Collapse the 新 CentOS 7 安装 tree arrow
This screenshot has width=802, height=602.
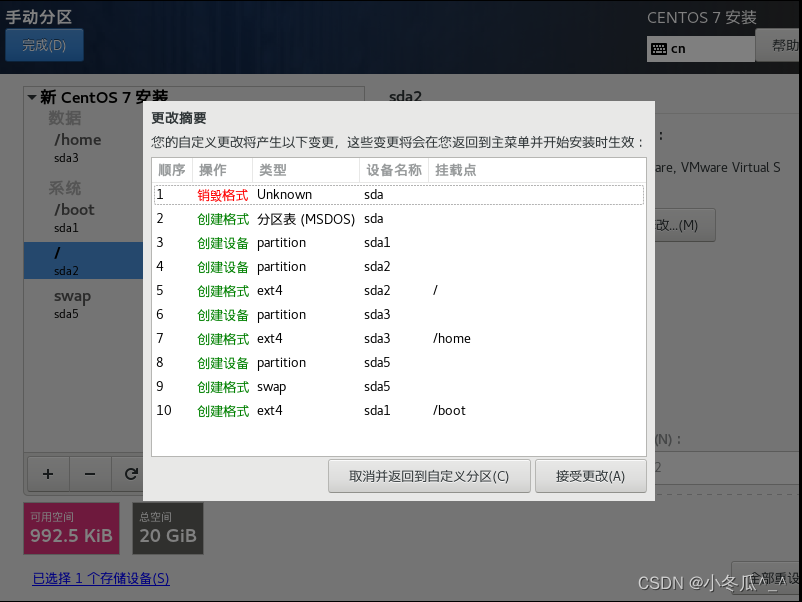pos(32,97)
